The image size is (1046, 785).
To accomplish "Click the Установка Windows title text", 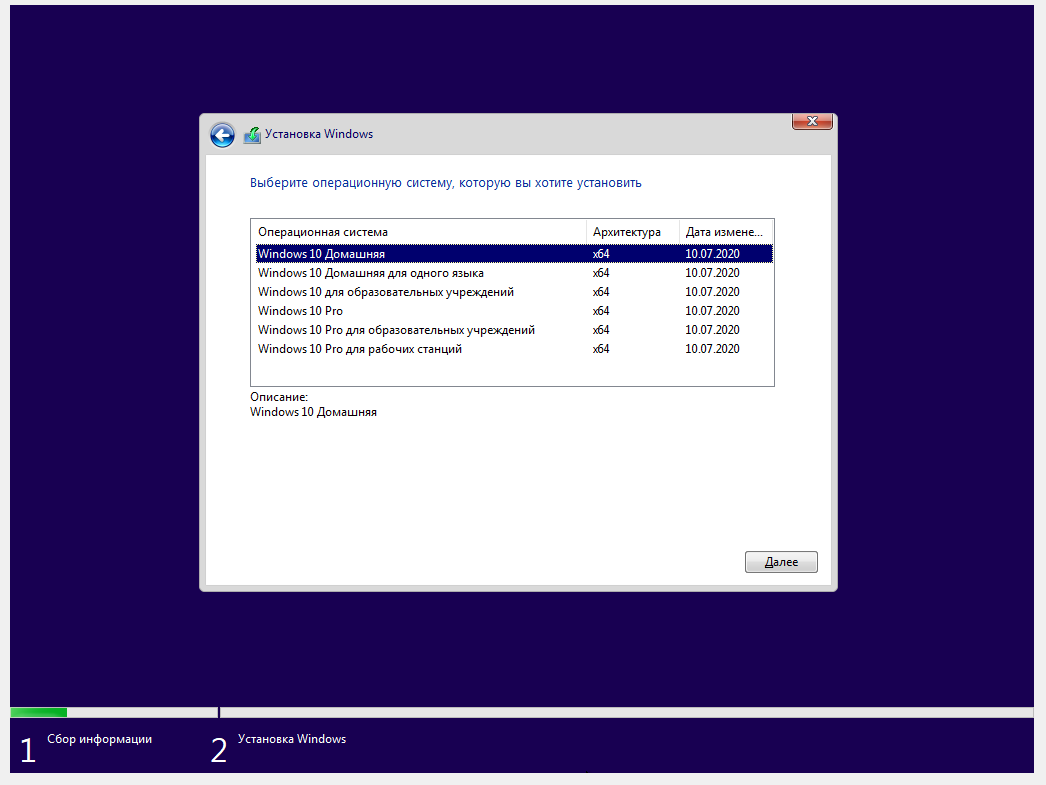I will click(319, 134).
